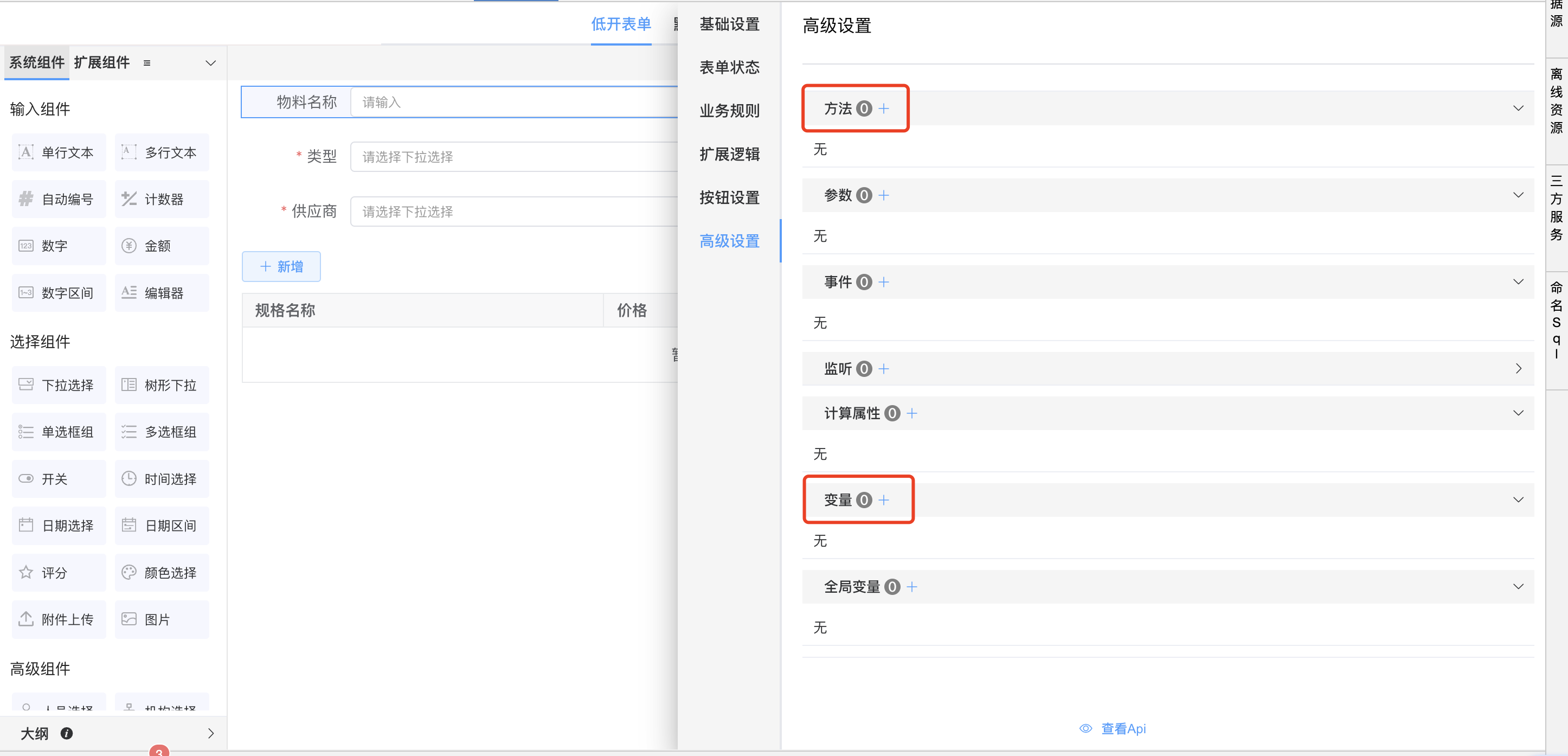The height and width of the screenshot is (756, 1568).
Task: Switch to 业务规则 settings tab
Action: pyautogui.click(x=729, y=111)
